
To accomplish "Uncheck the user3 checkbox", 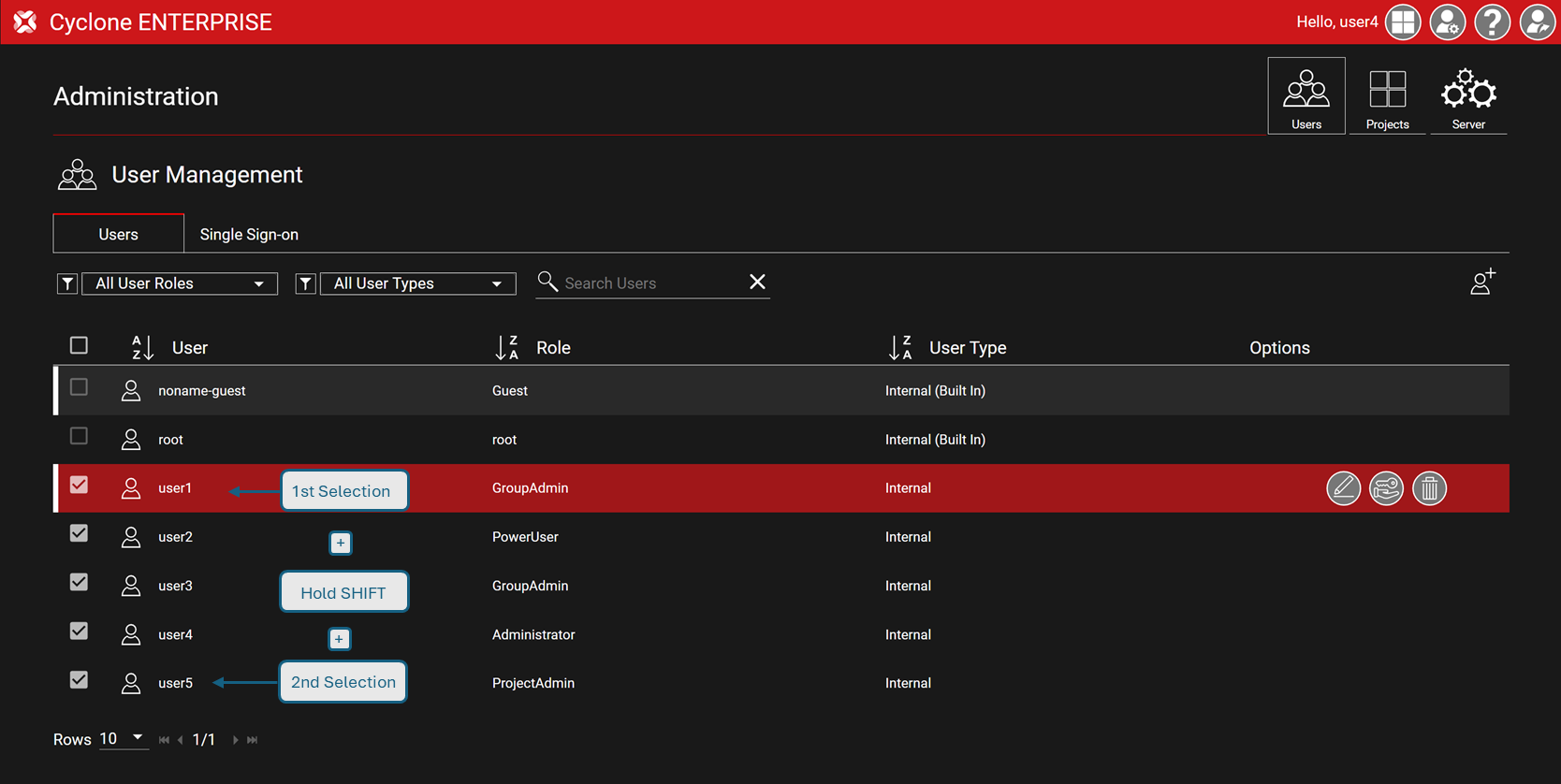I will (x=80, y=583).
